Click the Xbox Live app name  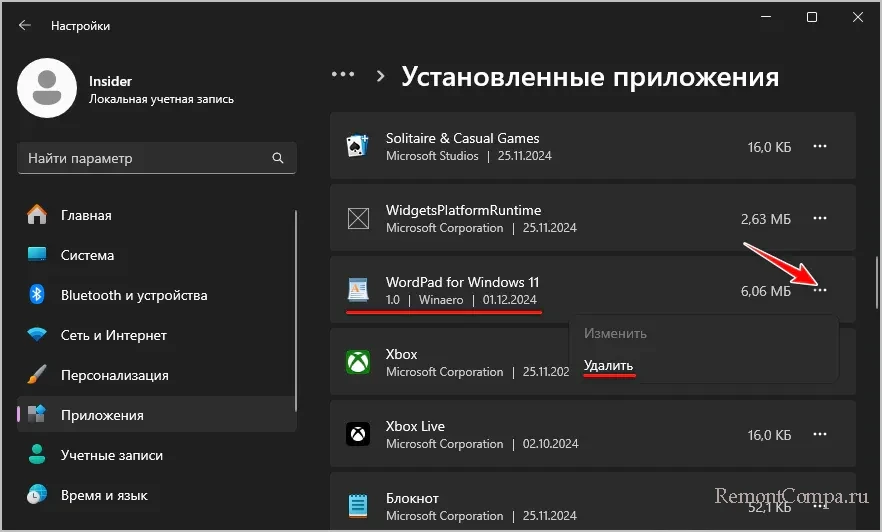pos(415,426)
